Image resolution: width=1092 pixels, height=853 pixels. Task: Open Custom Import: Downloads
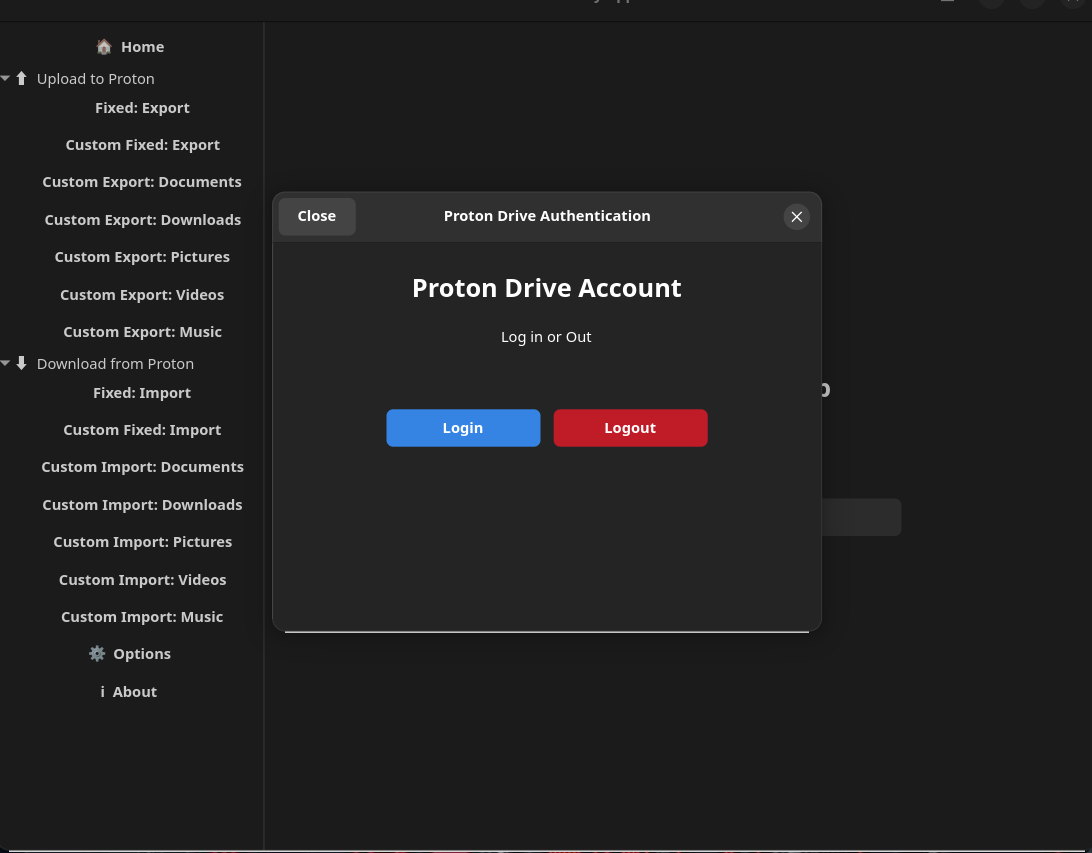coord(143,505)
